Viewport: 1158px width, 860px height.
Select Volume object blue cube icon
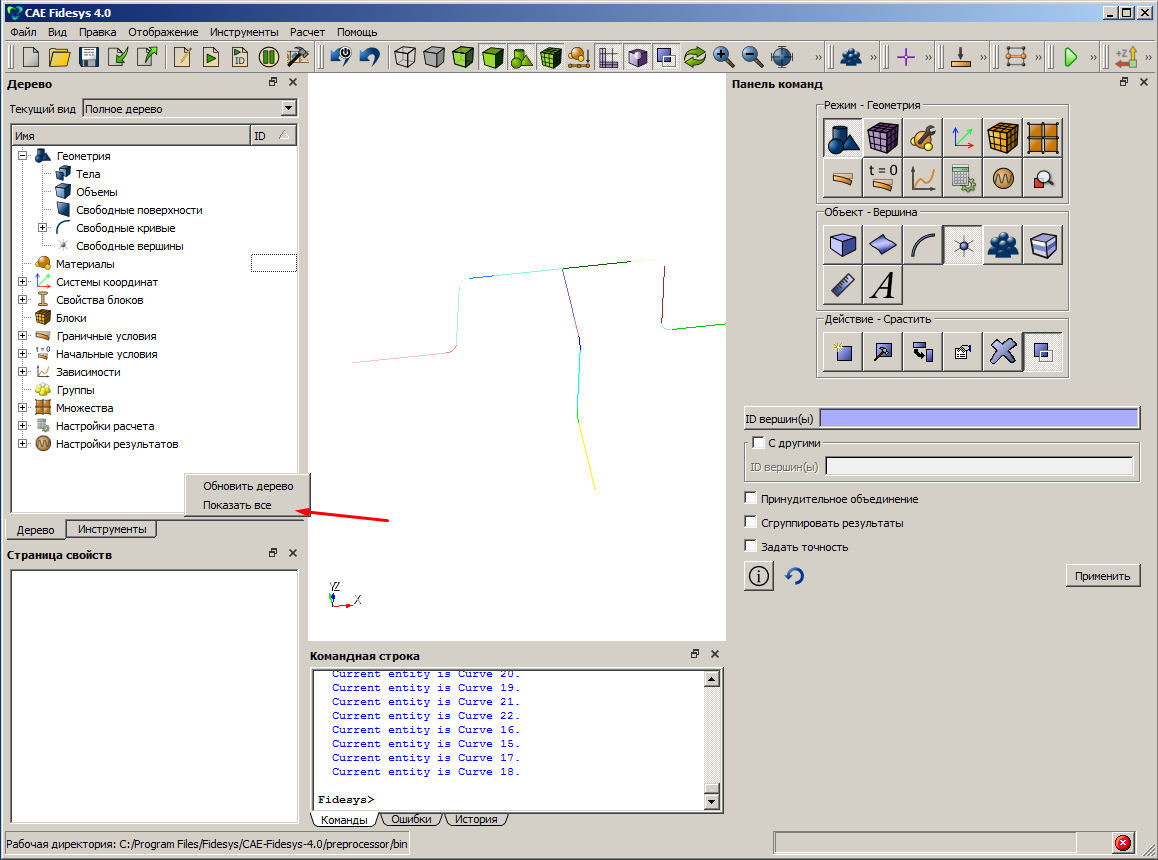843,245
